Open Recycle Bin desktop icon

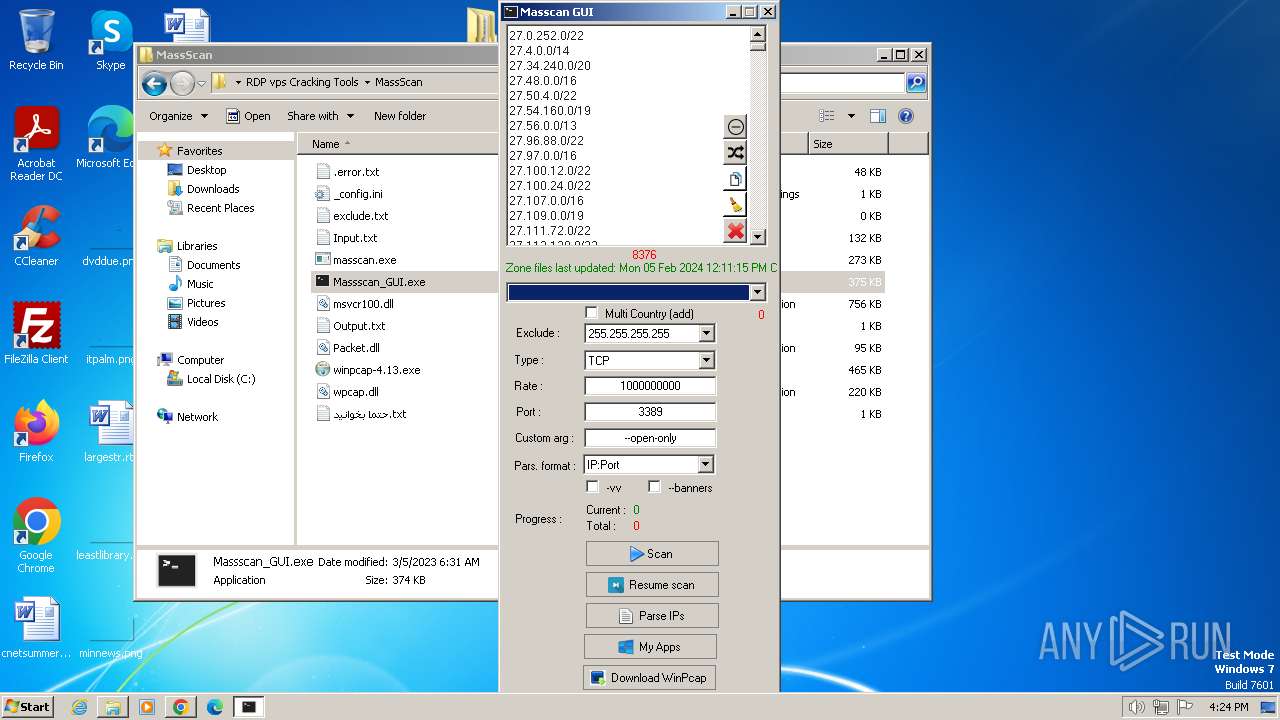[x=36, y=40]
